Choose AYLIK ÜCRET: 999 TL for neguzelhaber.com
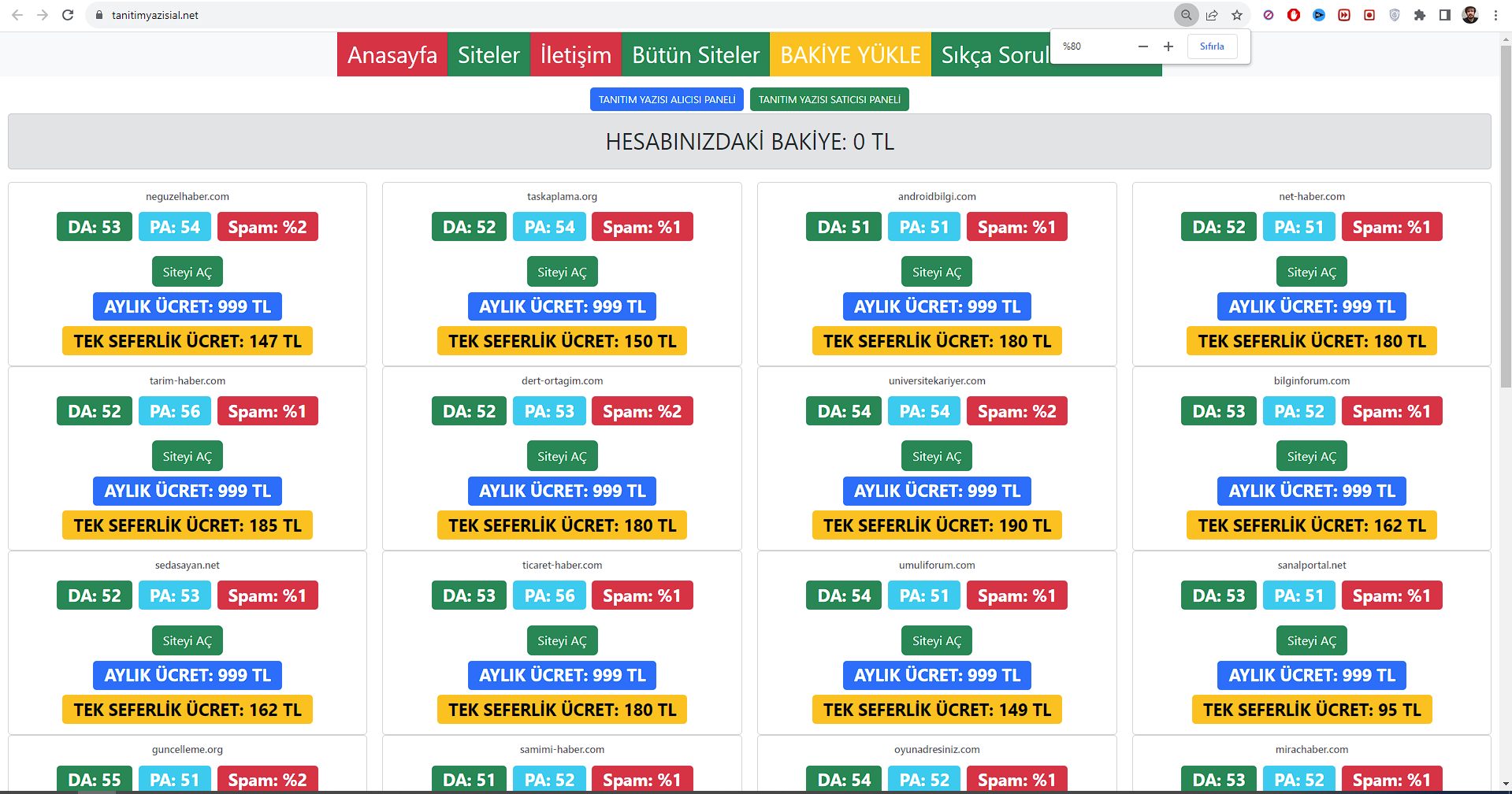This screenshot has width=1512, height=794. click(x=188, y=306)
